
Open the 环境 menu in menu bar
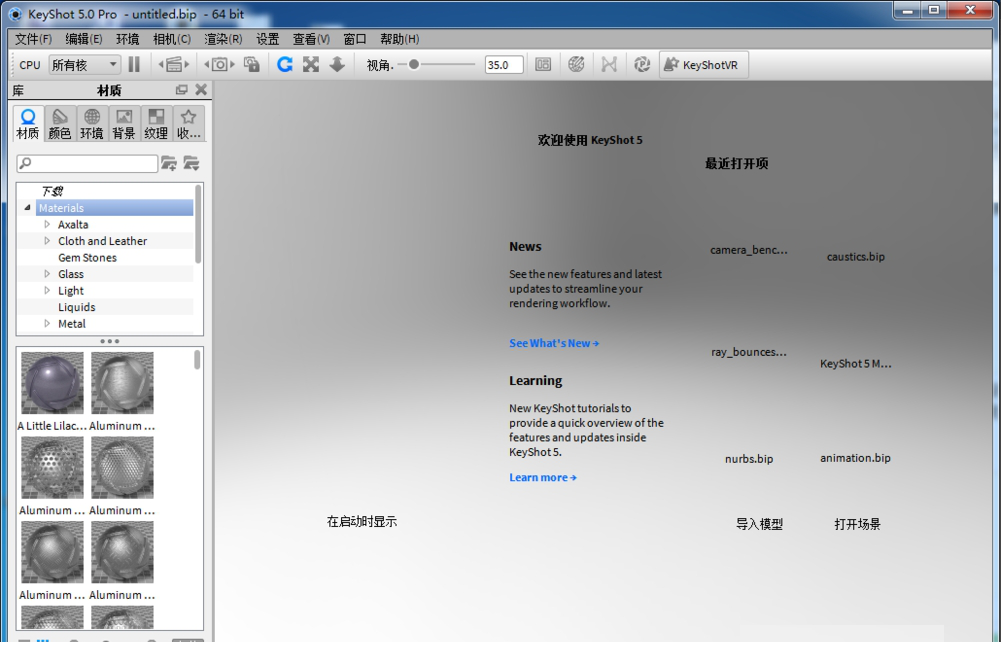(x=128, y=39)
